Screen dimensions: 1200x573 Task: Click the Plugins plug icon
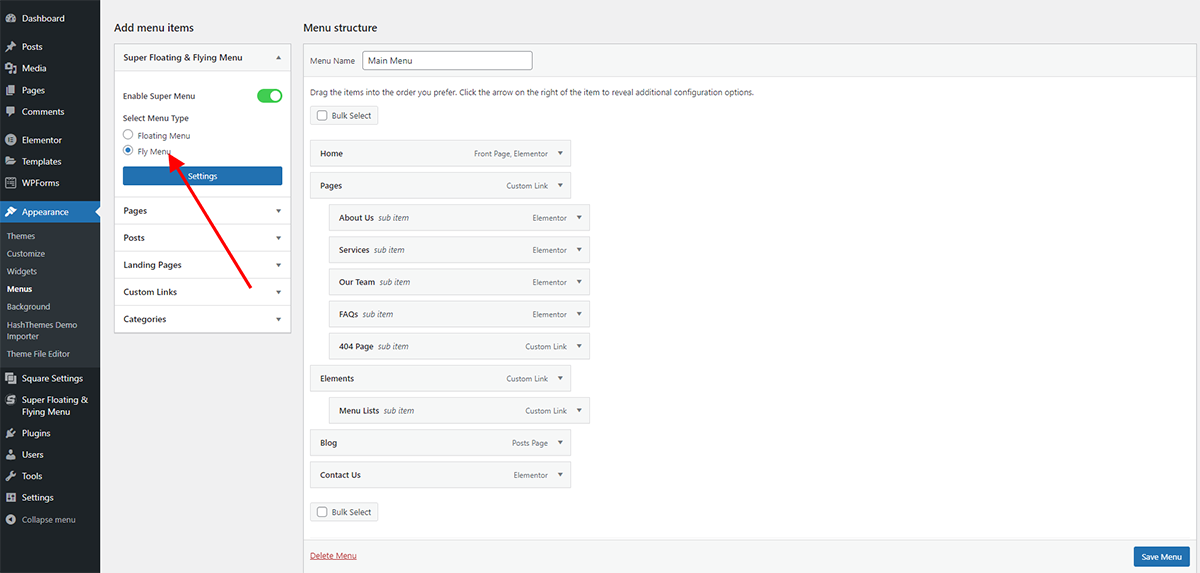click(11, 433)
